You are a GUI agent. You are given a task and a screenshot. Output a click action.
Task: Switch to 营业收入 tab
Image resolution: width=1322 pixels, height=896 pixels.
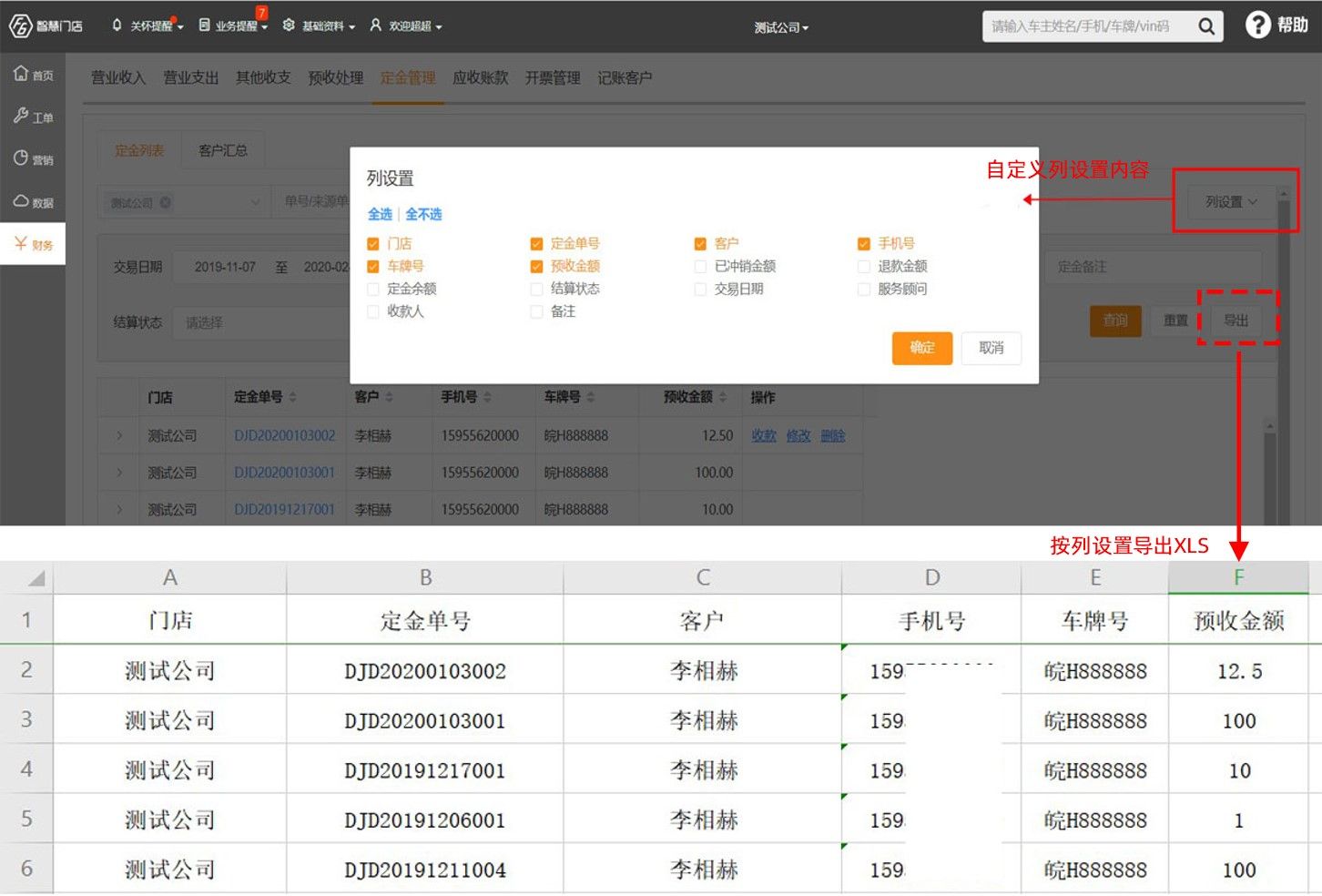tap(118, 78)
